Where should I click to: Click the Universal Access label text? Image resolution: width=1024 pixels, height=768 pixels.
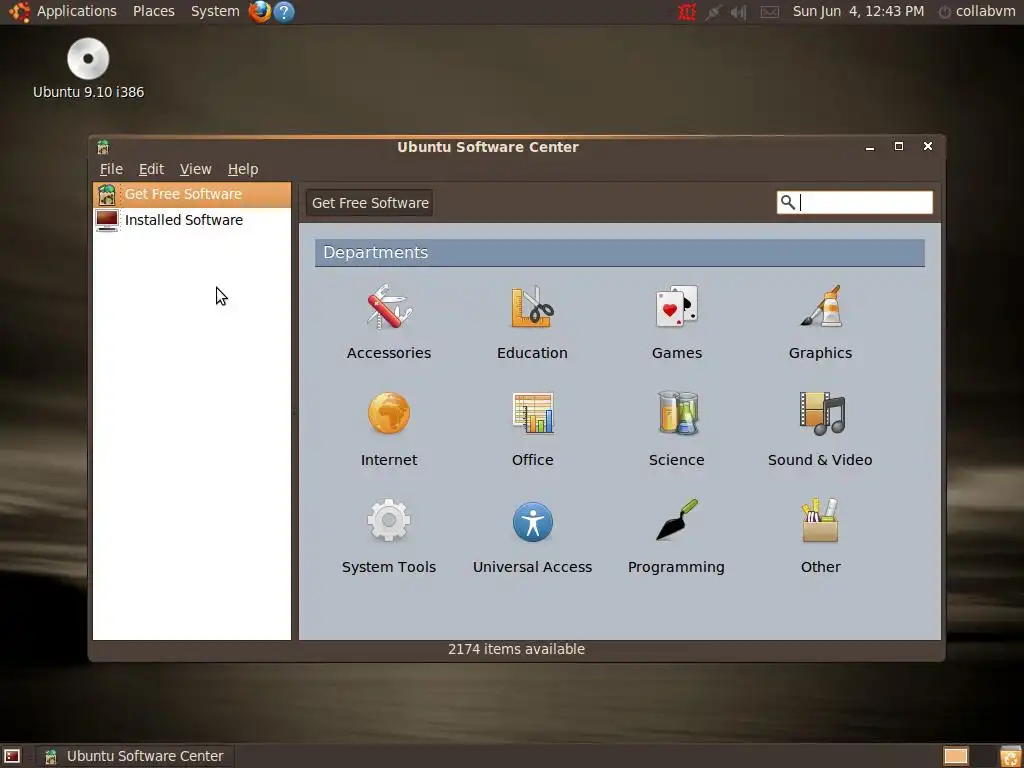click(532, 567)
